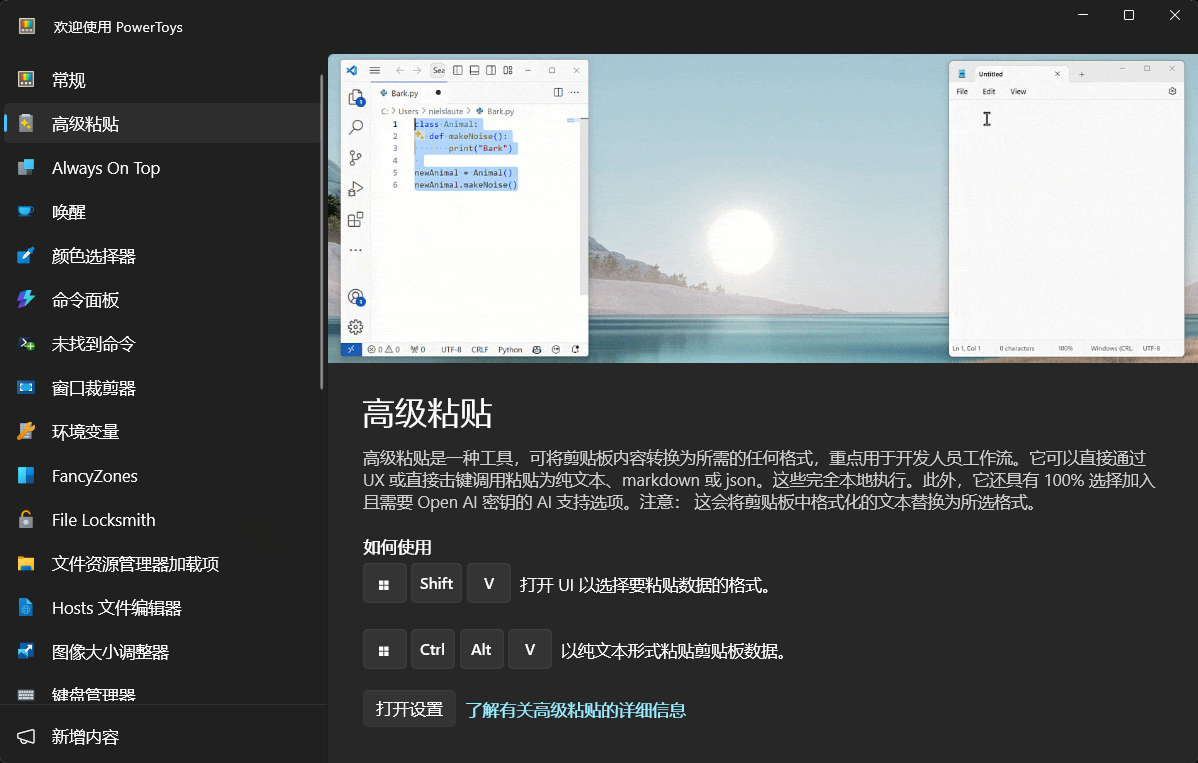Open the 未找到命令 icon

26,344
